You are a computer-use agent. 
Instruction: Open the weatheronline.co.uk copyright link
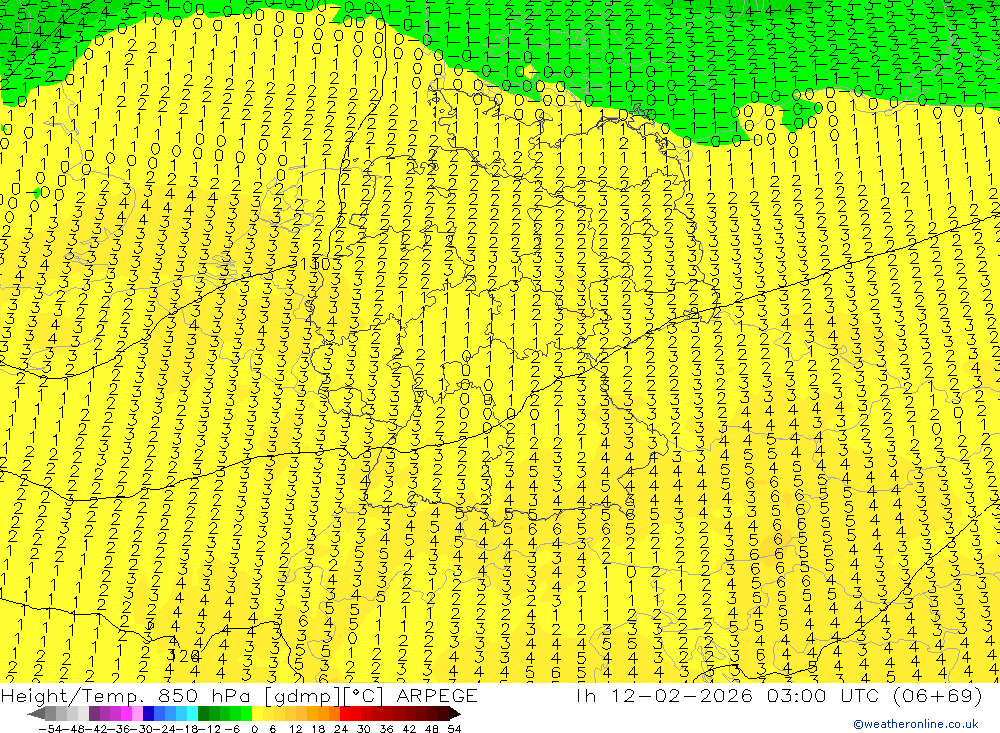point(915,724)
